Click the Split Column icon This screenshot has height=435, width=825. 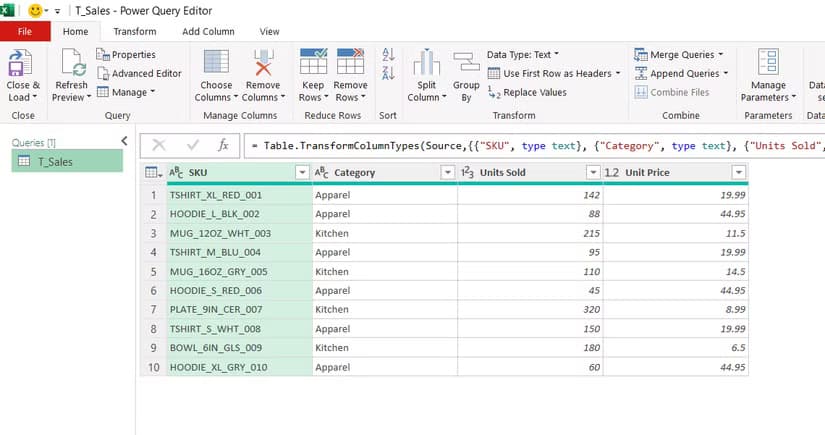[x=426, y=62]
